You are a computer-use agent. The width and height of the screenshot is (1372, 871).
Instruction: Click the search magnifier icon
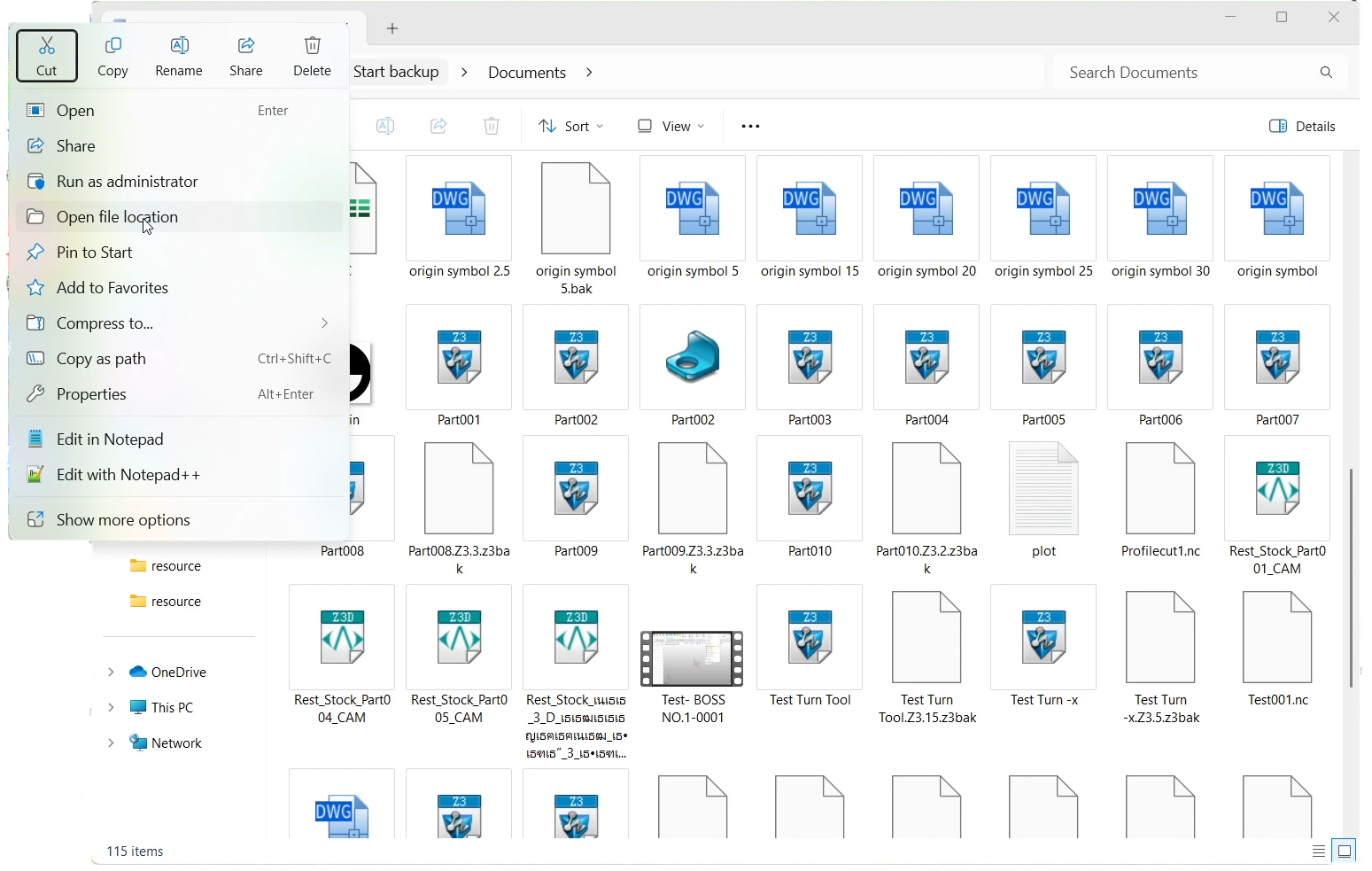click(1326, 73)
